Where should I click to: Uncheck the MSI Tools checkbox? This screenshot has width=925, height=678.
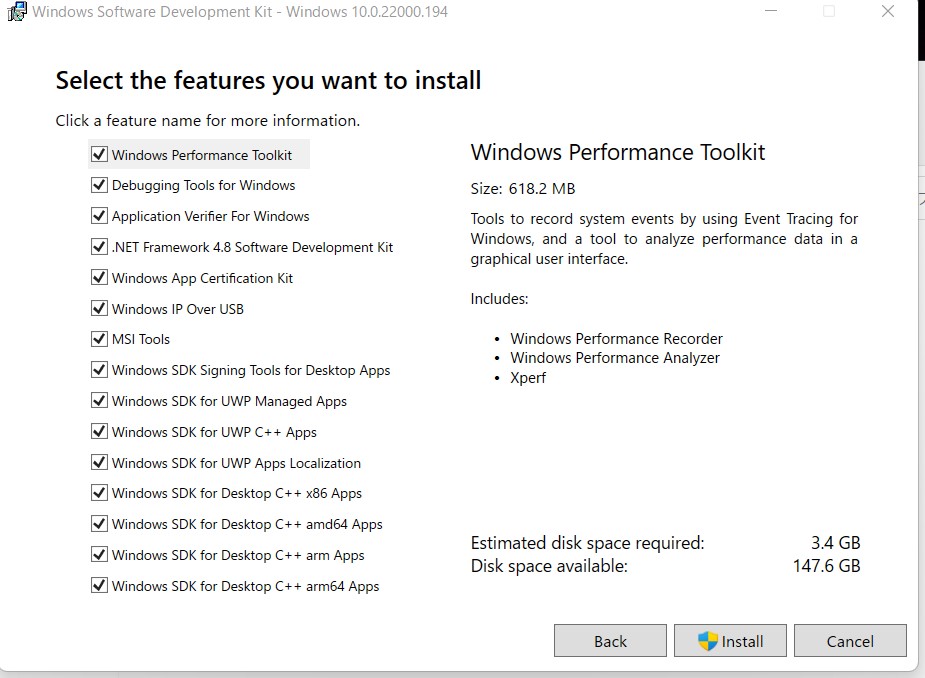99,339
